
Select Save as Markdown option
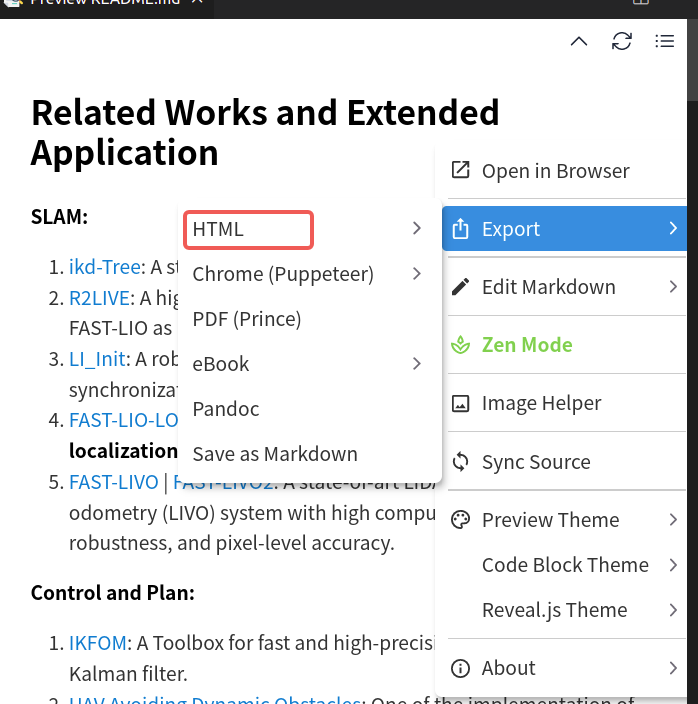pyautogui.click(x=275, y=454)
